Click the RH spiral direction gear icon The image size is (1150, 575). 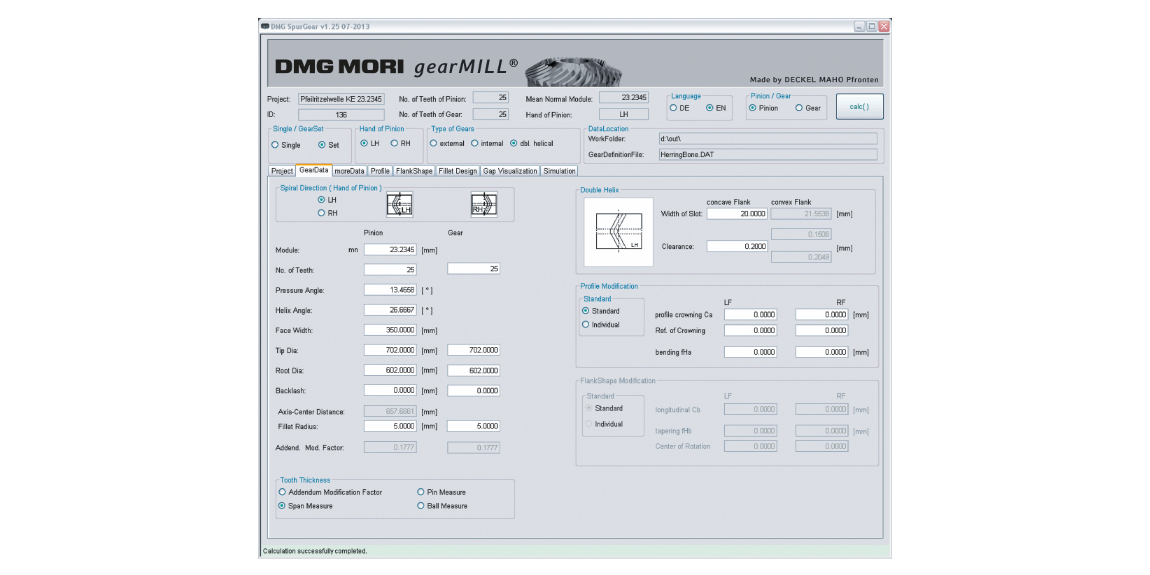tap(484, 205)
